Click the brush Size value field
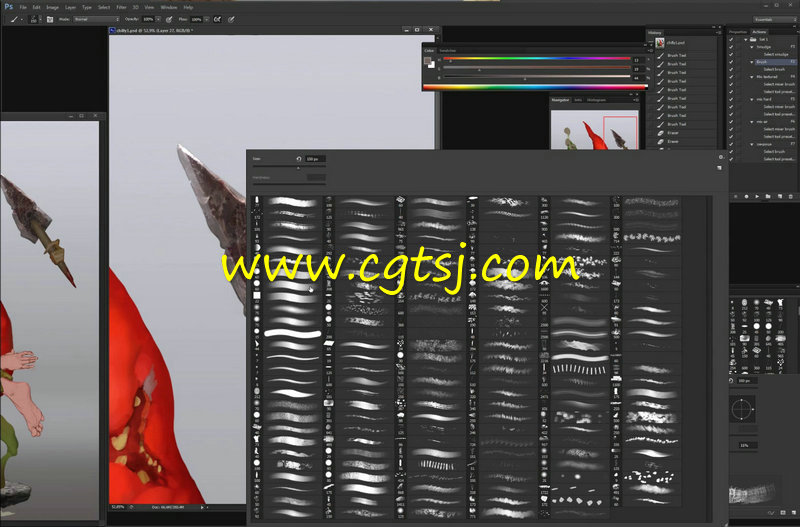Image resolution: width=800 pixels, height=527 pixels. [x=315, y=159]
